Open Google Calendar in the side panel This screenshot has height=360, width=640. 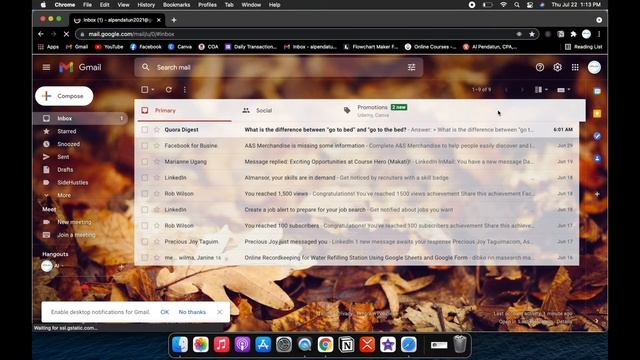[597, 91]
